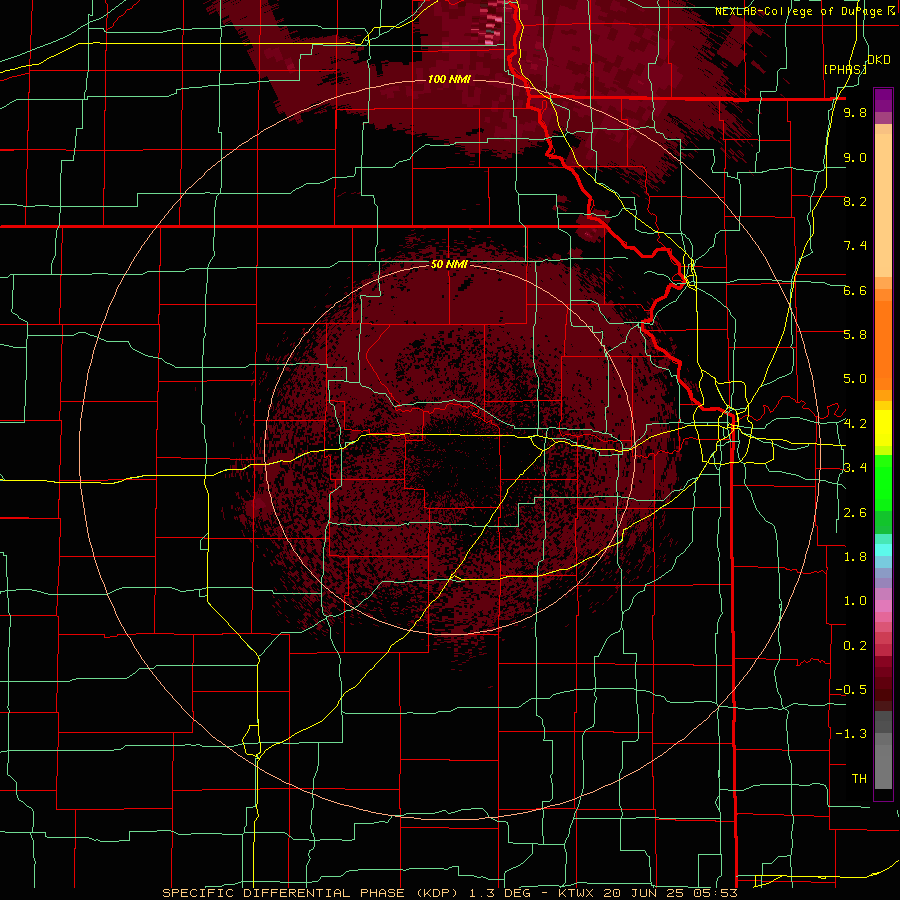This screenshot has height=900, width=900.
Task: Click the '-1.3' scale value
Action: point(851,734)
